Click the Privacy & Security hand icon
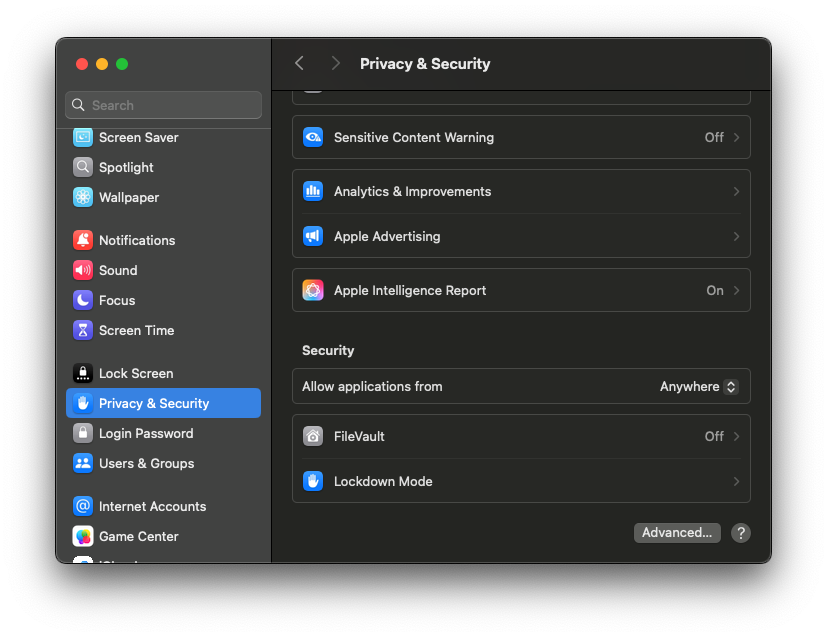Image resolution: width=827 pixels, height=637 pixels. coord(83,403)
